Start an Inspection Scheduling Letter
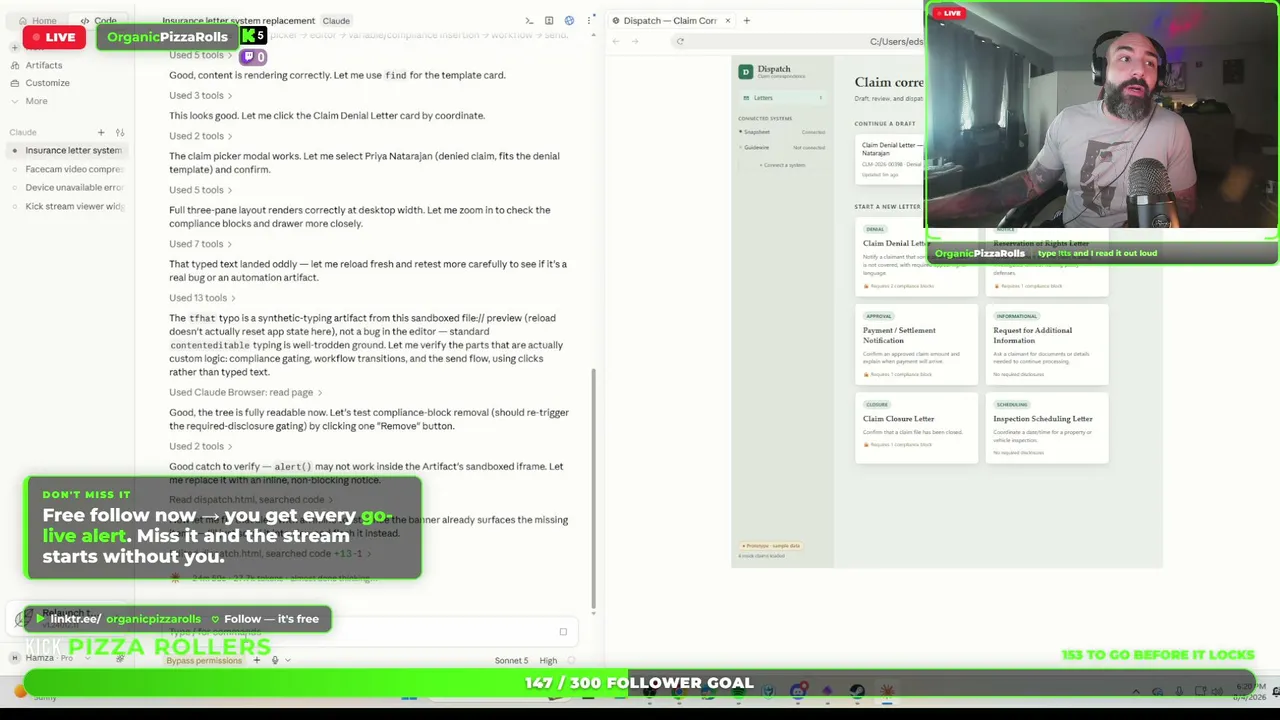Viewport: 1280px width, 720px height. tap(1046, 428)
